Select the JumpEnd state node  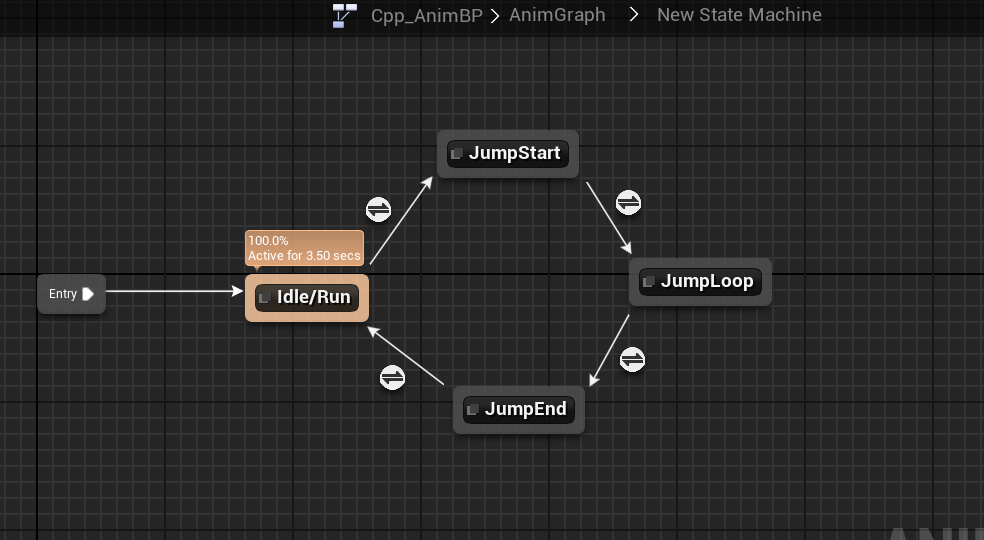[519, 410]
